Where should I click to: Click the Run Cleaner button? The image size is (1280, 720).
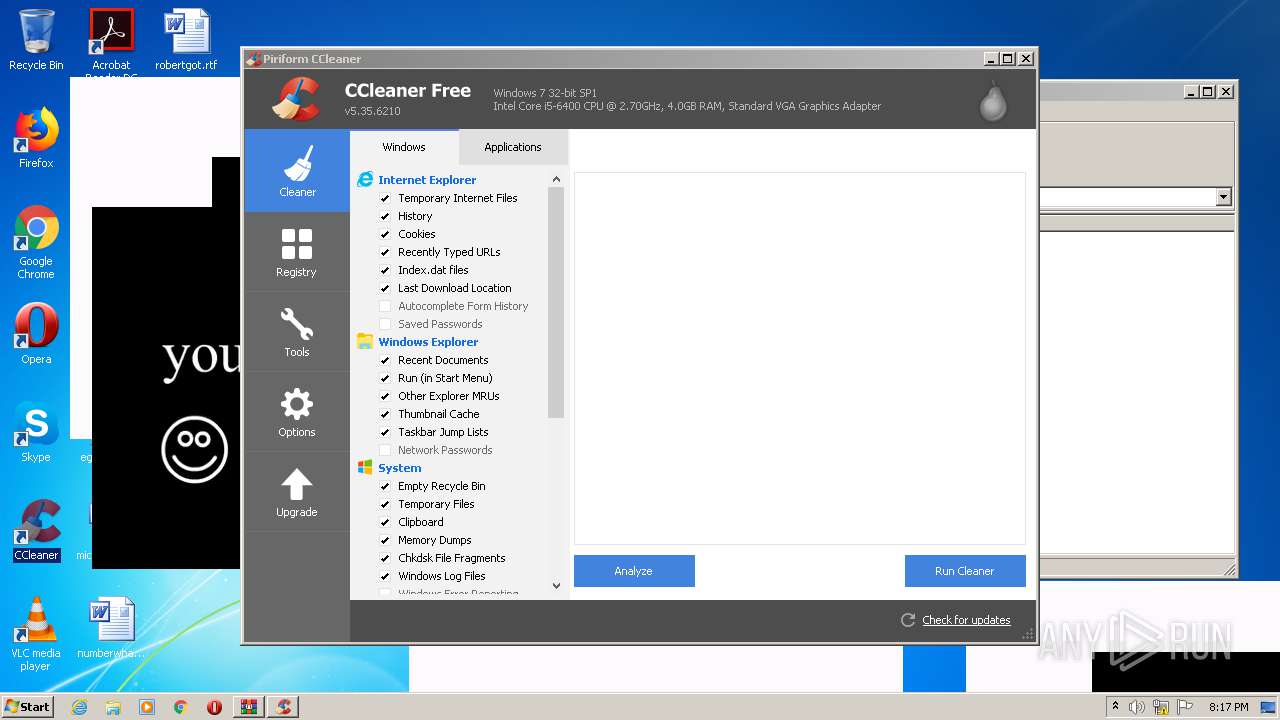965,571
